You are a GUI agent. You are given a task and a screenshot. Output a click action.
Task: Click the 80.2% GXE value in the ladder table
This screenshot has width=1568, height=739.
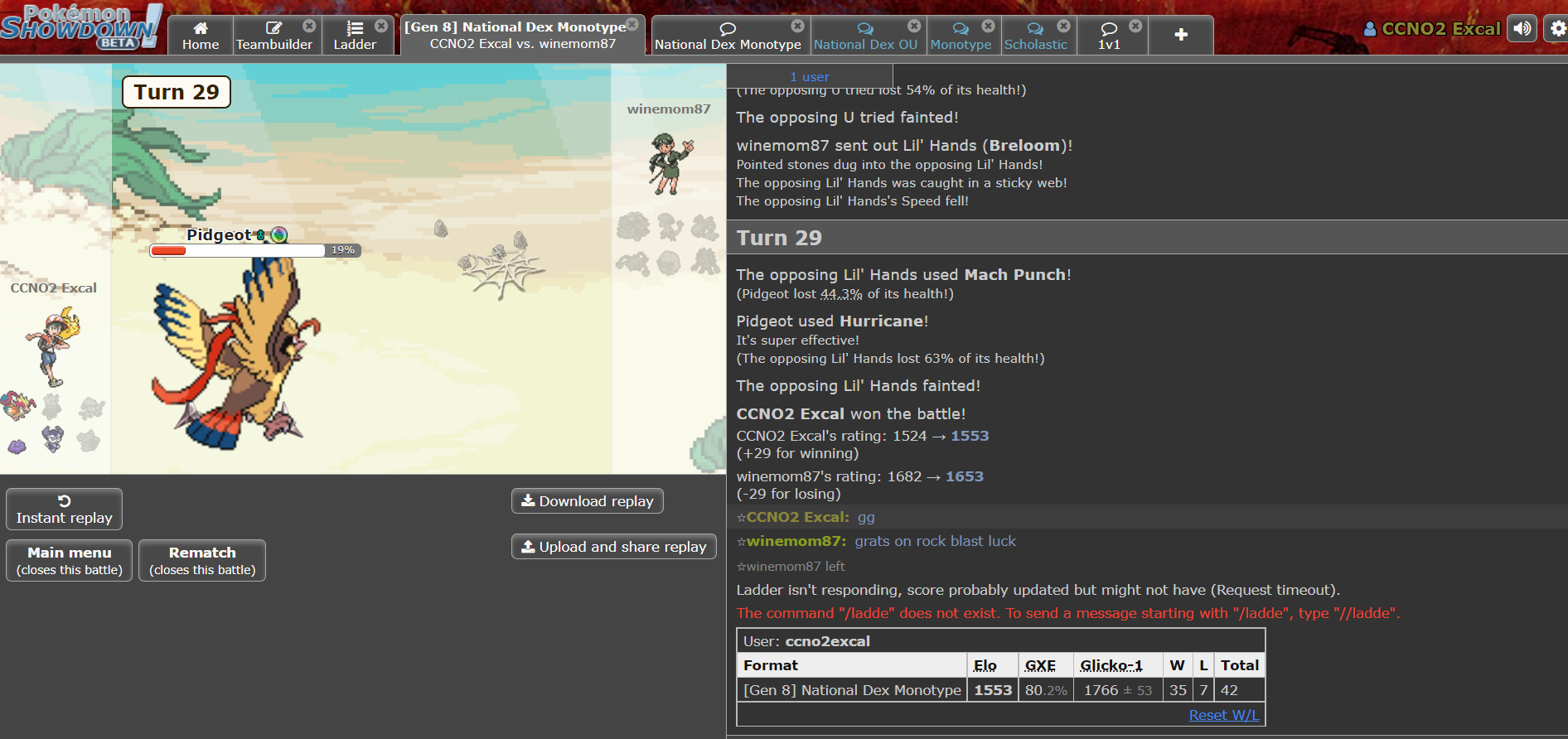click(x=1046, y=690)
